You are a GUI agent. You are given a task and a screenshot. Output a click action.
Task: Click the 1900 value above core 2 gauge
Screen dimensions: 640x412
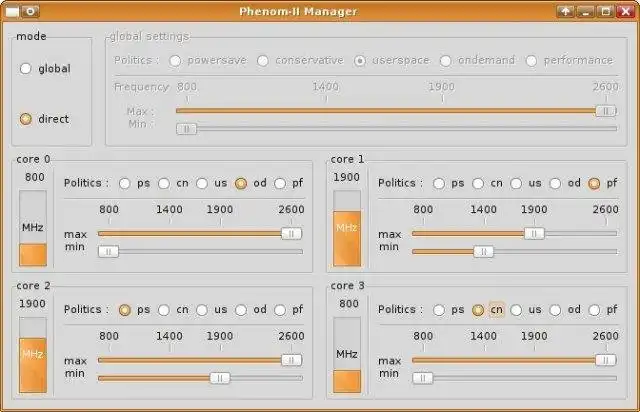click(x=32, y=304)
